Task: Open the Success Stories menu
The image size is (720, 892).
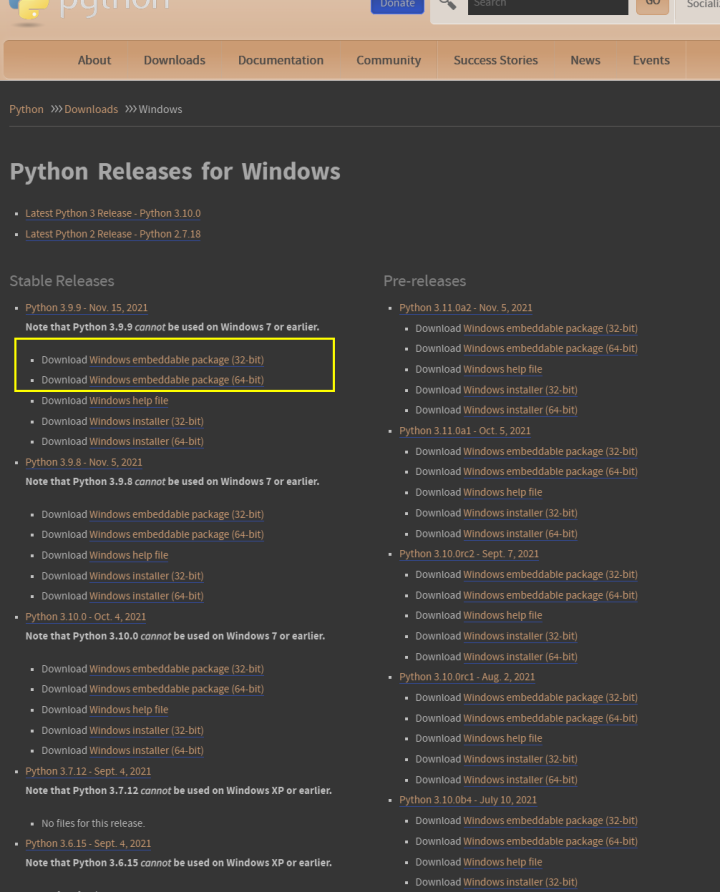Action: click(495, 60)
